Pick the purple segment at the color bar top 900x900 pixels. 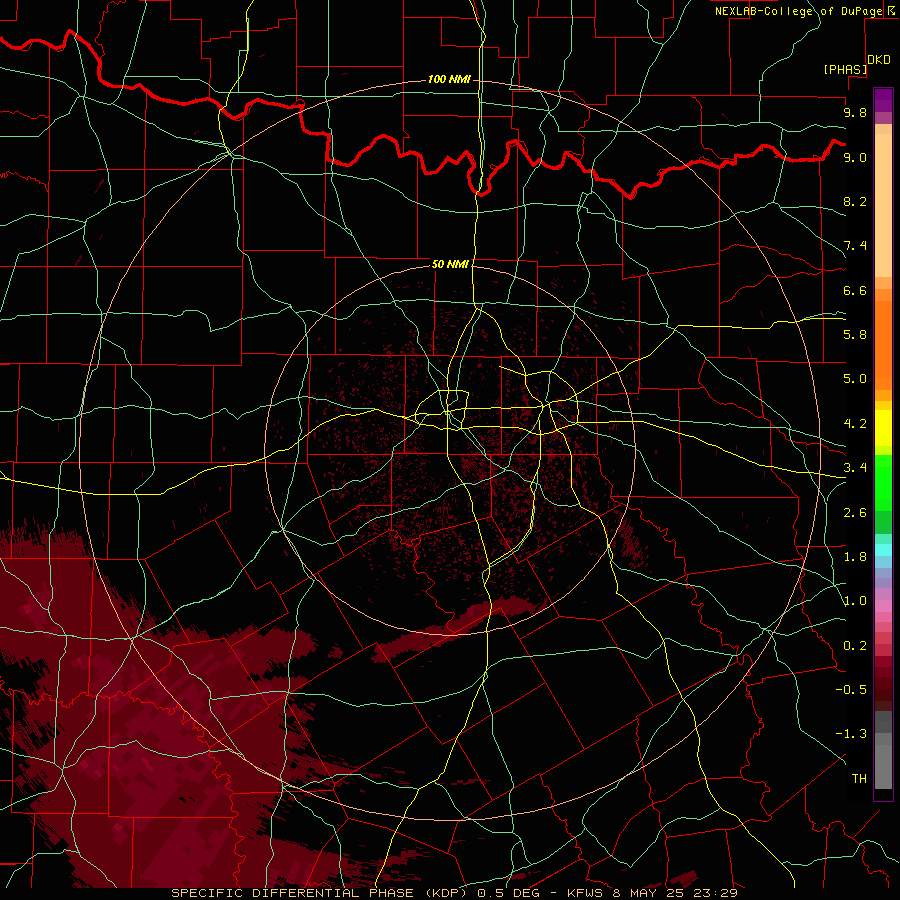[x=883, y=100]
